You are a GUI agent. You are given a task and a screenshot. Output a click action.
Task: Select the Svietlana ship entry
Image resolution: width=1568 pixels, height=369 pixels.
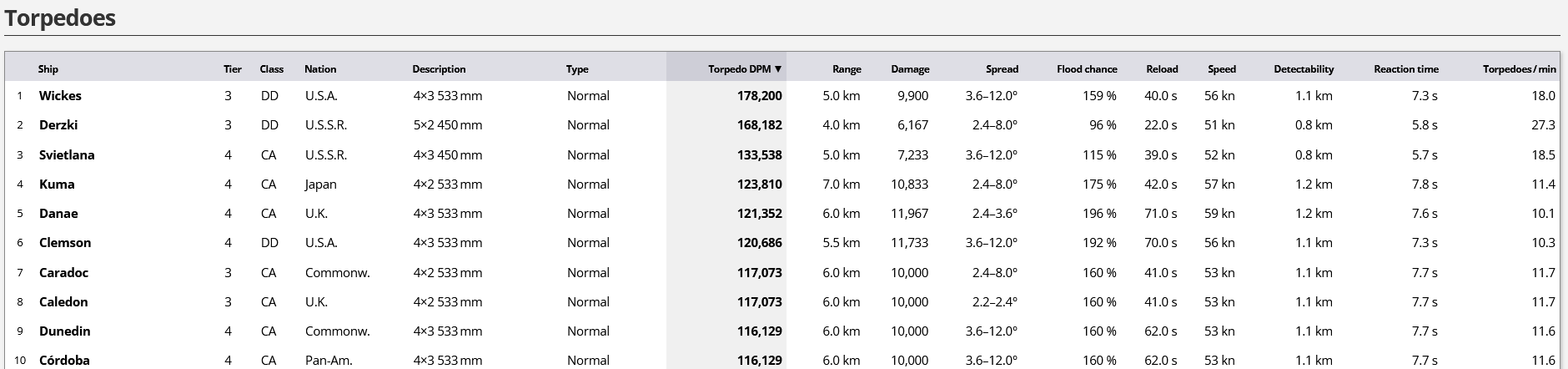click(67, 155)
